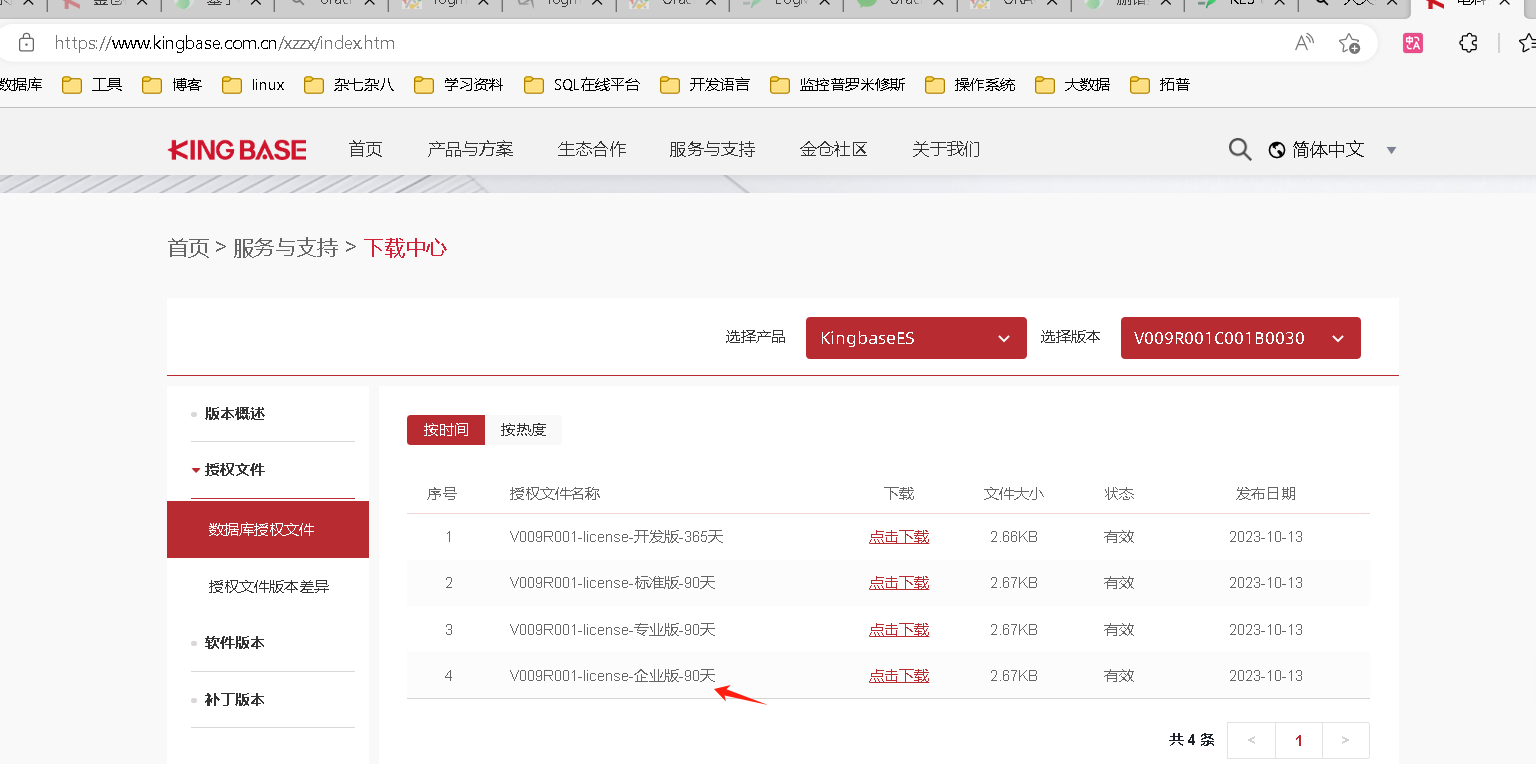Image resolution: width=1536 pixels, height=764 pixels.
Task: Click the file name V009R001-license-开发版-365天
Action: coord(616,537)
